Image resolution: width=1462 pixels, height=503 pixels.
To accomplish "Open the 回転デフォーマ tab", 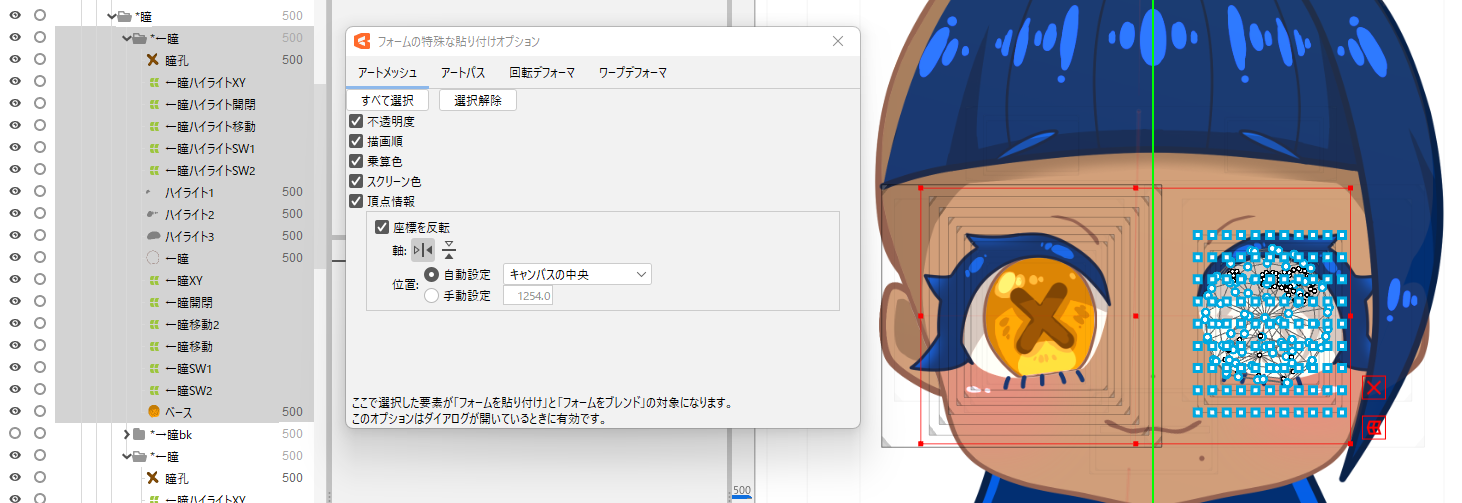I will pyautogui.click(x=542, y=73).
